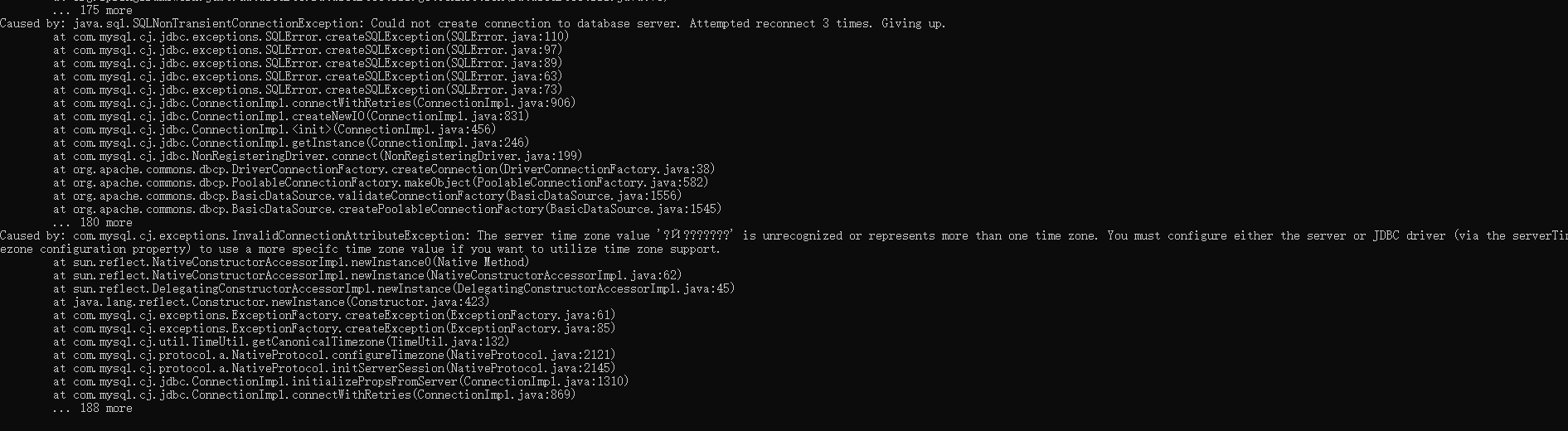Click the SQLError.java:110 stack trace line
The image size is (1568, 431).
311,36
